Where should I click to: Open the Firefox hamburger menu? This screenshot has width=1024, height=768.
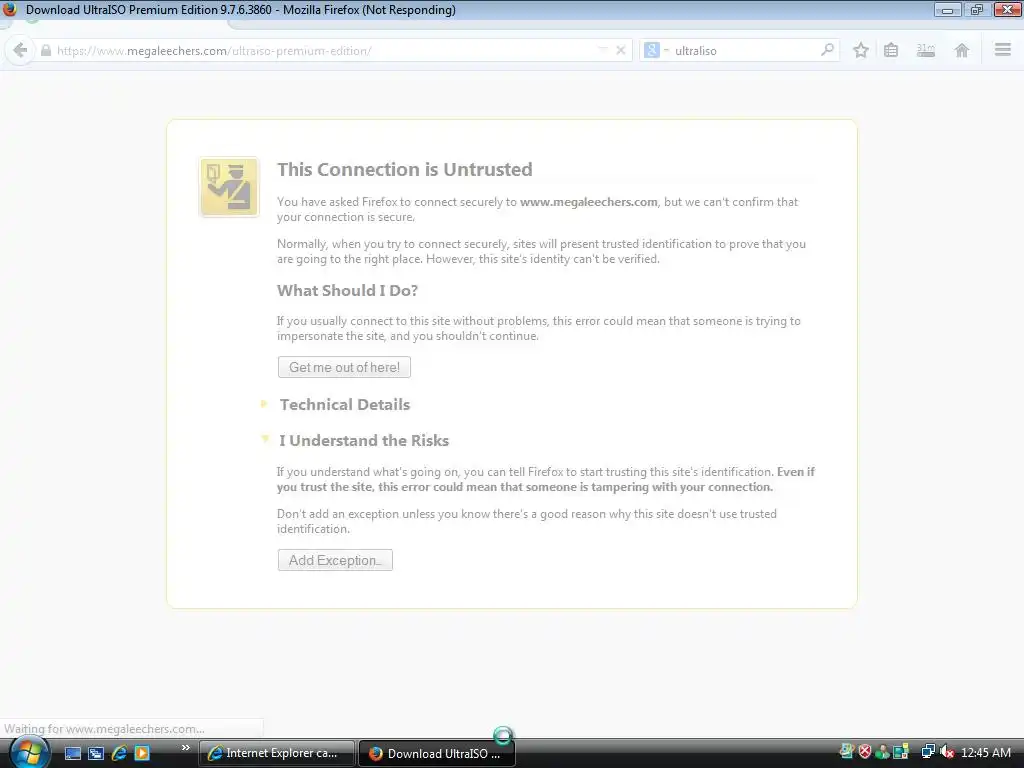[x=1002, y=50]
